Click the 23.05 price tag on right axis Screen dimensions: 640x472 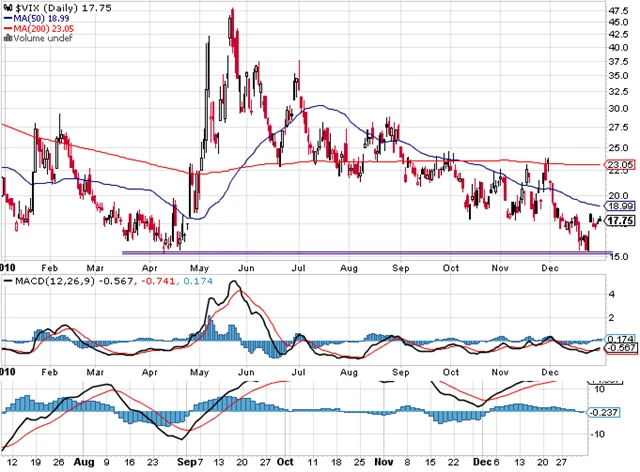pyautogui.click(x=621, y=164)
